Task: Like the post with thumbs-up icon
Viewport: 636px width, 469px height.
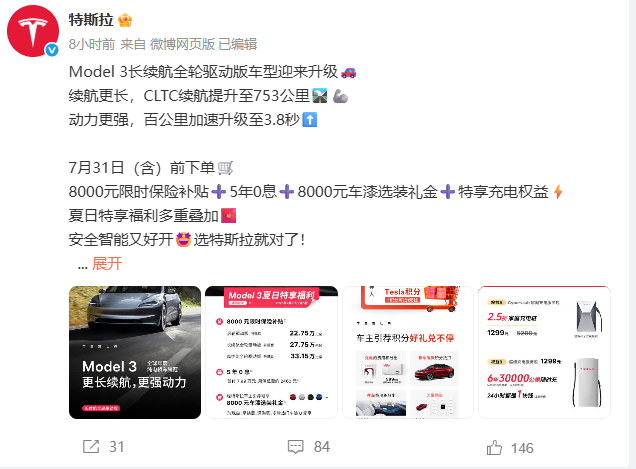Action: 494,447
